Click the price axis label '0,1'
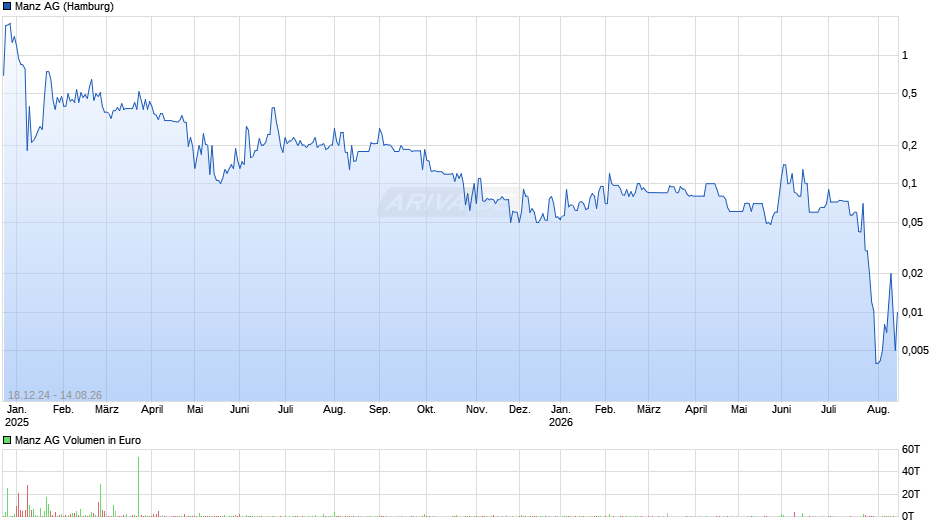940x526 pixels. [909, 184]
